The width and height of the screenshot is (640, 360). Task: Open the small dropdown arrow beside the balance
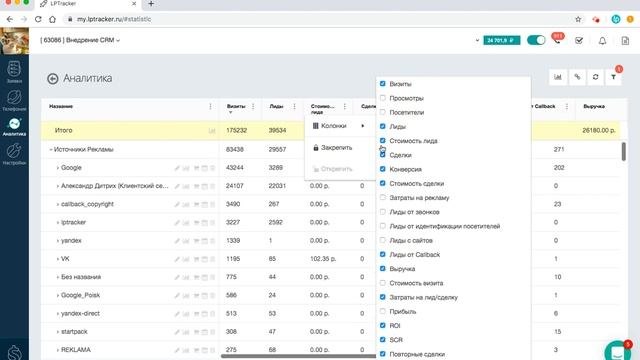coord(477,40)
